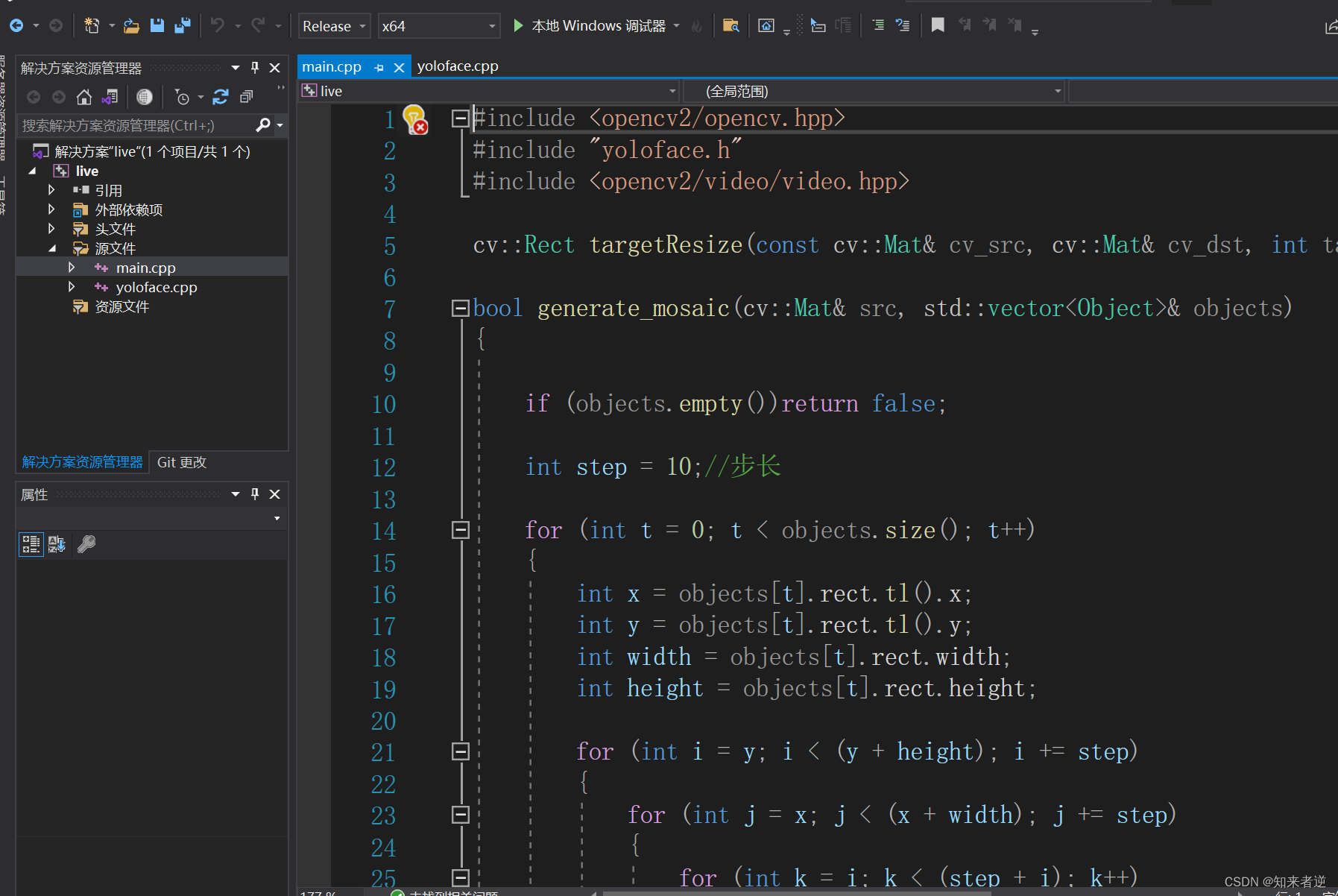The height and width of the screenshot is (896, 1338).
Task: Click the share icon at top right
Action: point(1331,28)
